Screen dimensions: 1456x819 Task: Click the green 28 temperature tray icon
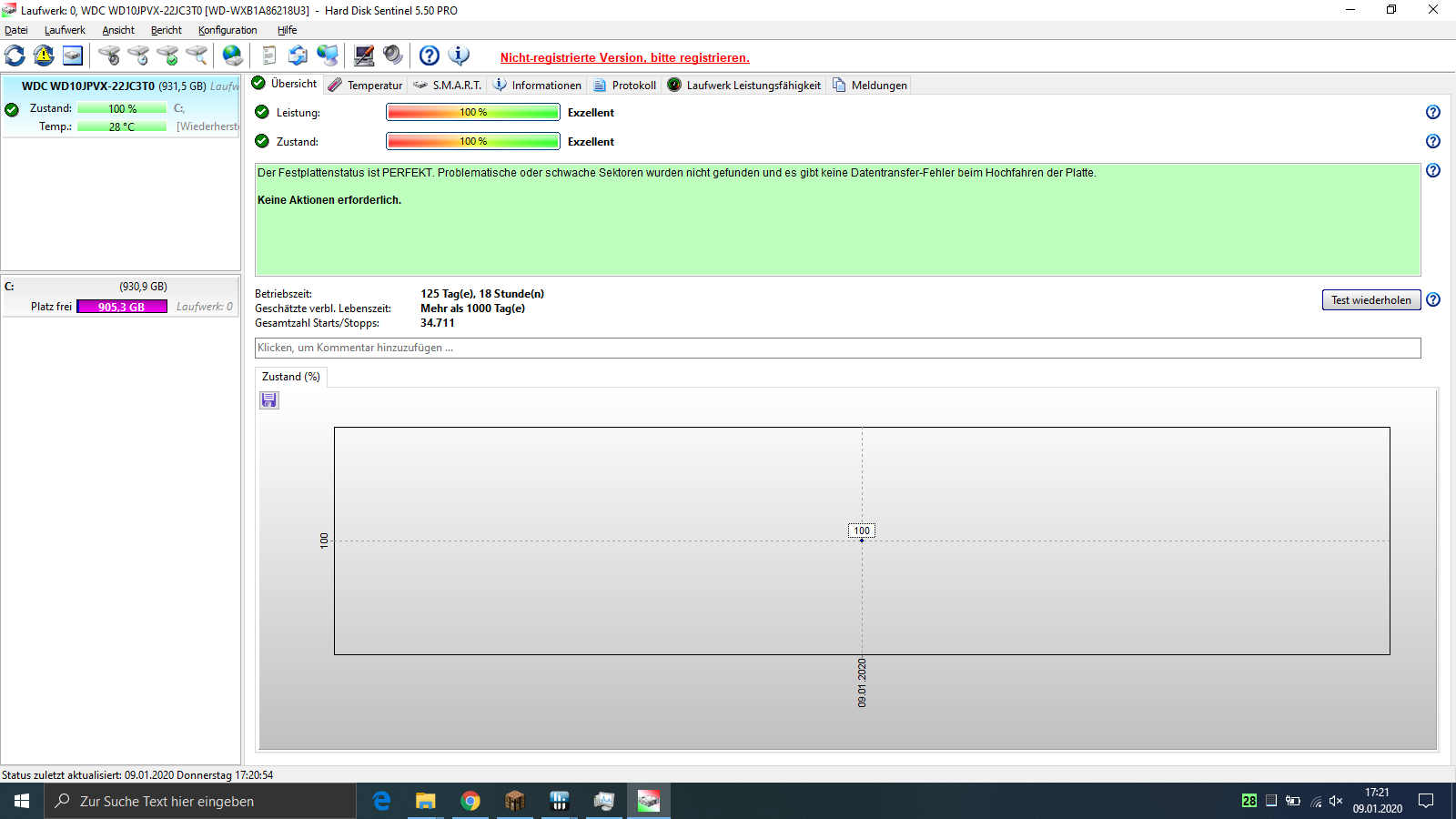point(1249,801)
